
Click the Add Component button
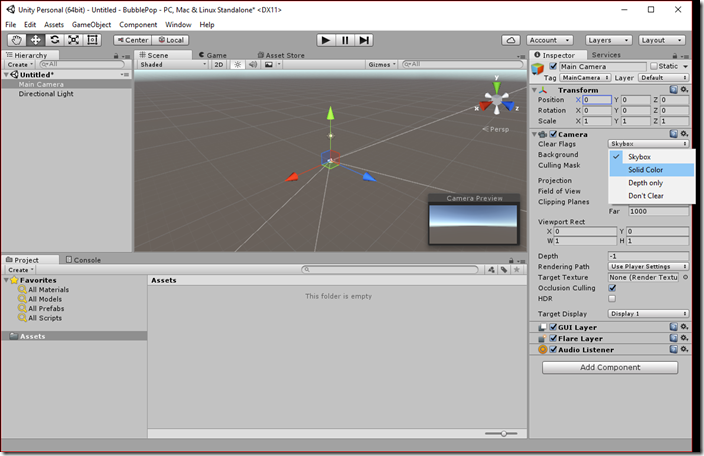[610, 367]
